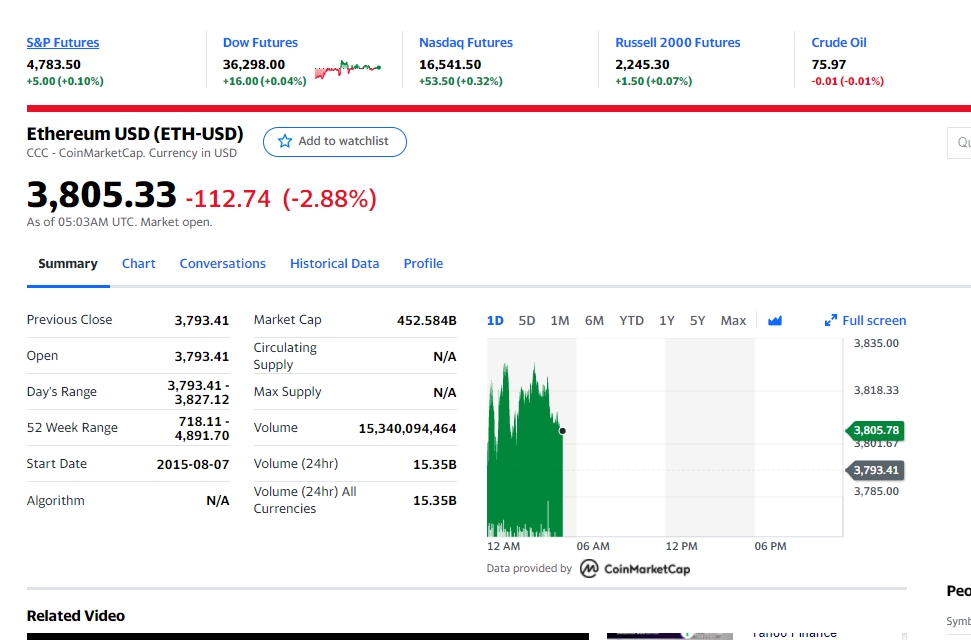Select the 1D chart range
971x640 pixels.
pyautogui.click(x=495, y=320)
